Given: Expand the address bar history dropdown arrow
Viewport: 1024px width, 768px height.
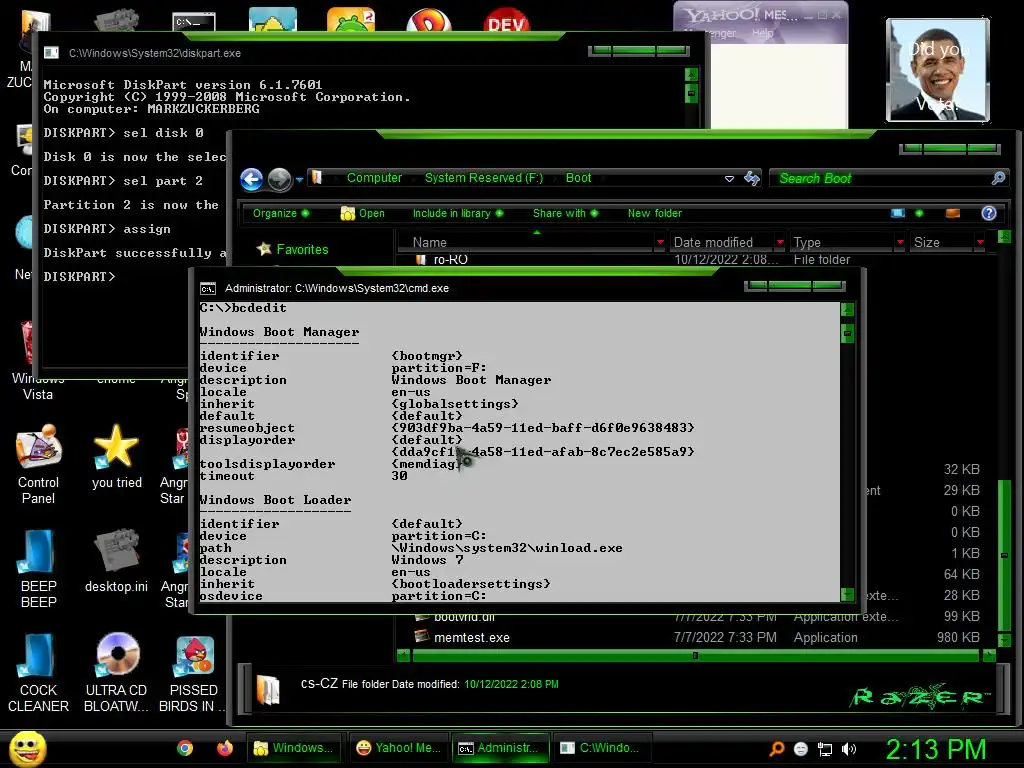Looking at the screenshot, I should (729, 179).
